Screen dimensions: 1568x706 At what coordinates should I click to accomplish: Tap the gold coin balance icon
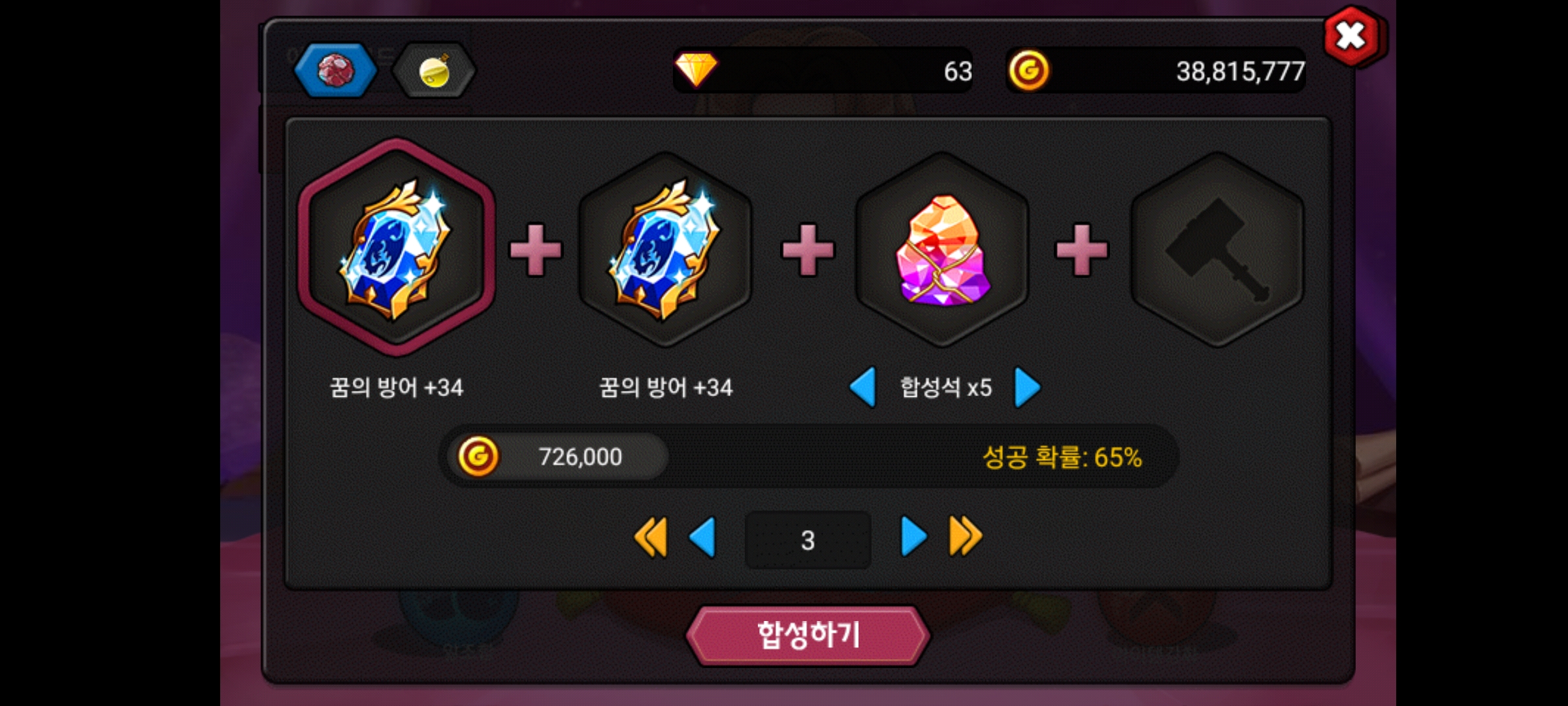coord(1029,71)
